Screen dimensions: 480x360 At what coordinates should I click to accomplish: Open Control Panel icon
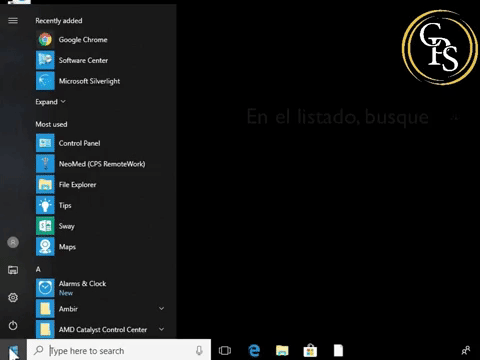(45, 143)
